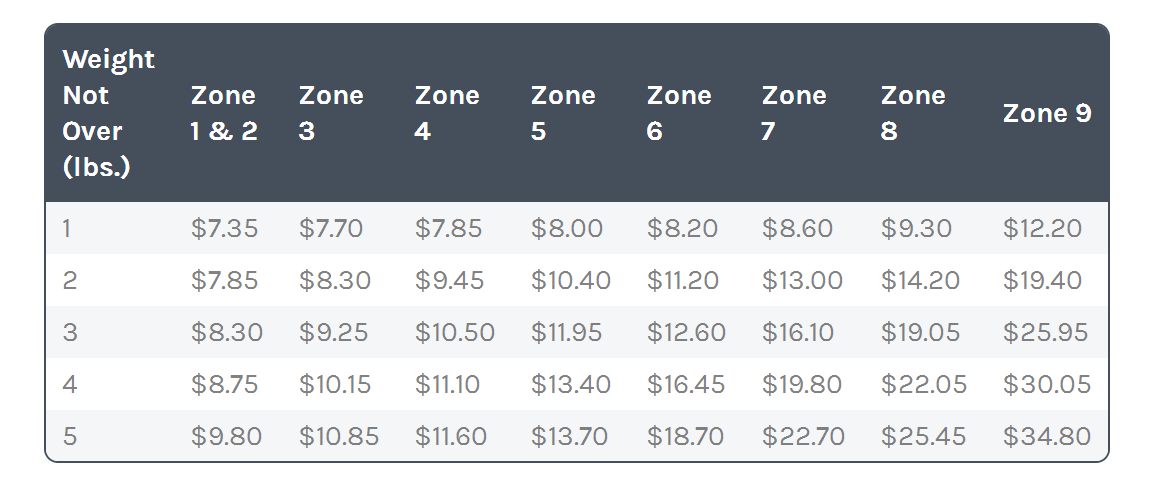The width and height of the screenshot is (1159, 486).
Task: Select the Zone 5 column header
Action: [x=563, y=113]
